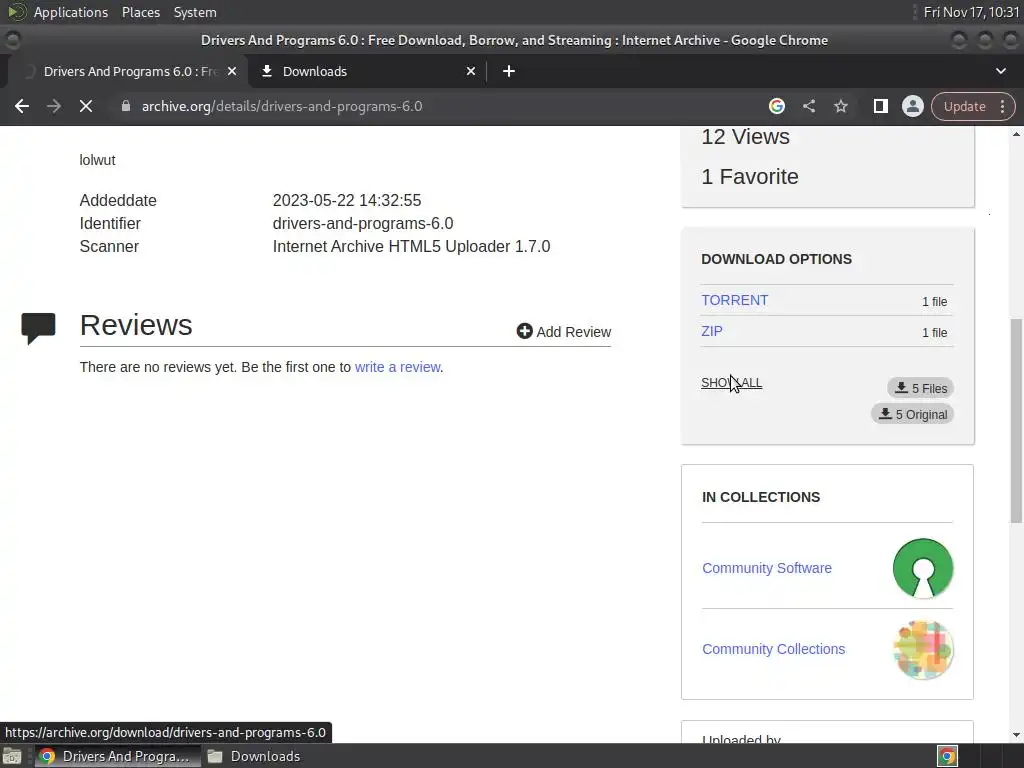Click the 1 Favorite statistic

coord(750,176)
